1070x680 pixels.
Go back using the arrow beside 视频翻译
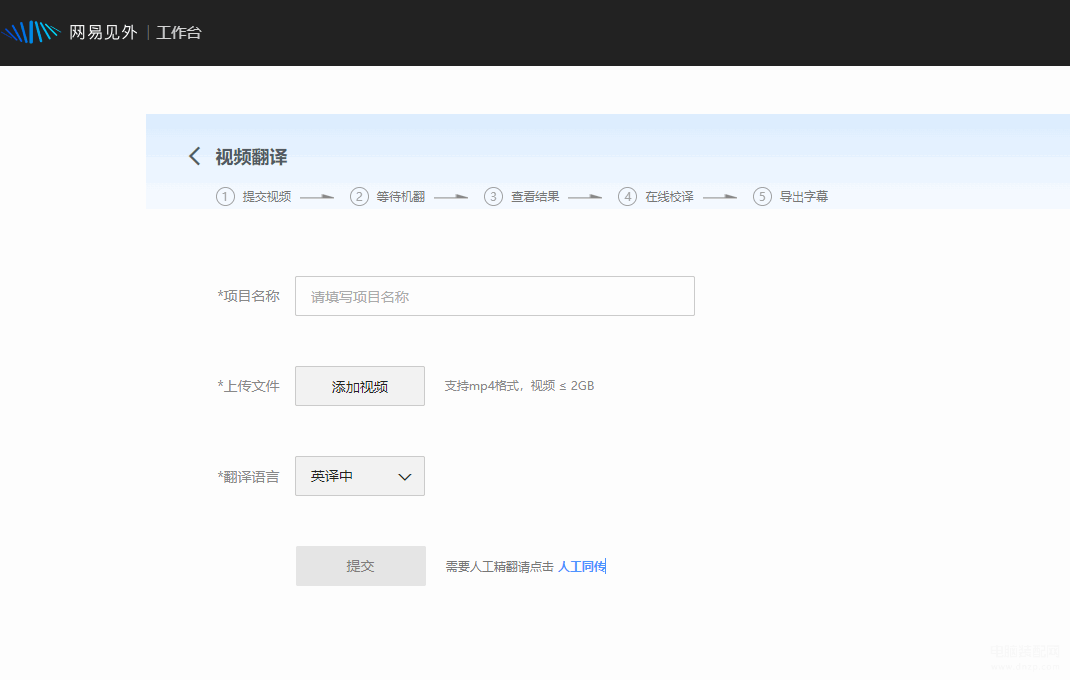tap(194, 156)
